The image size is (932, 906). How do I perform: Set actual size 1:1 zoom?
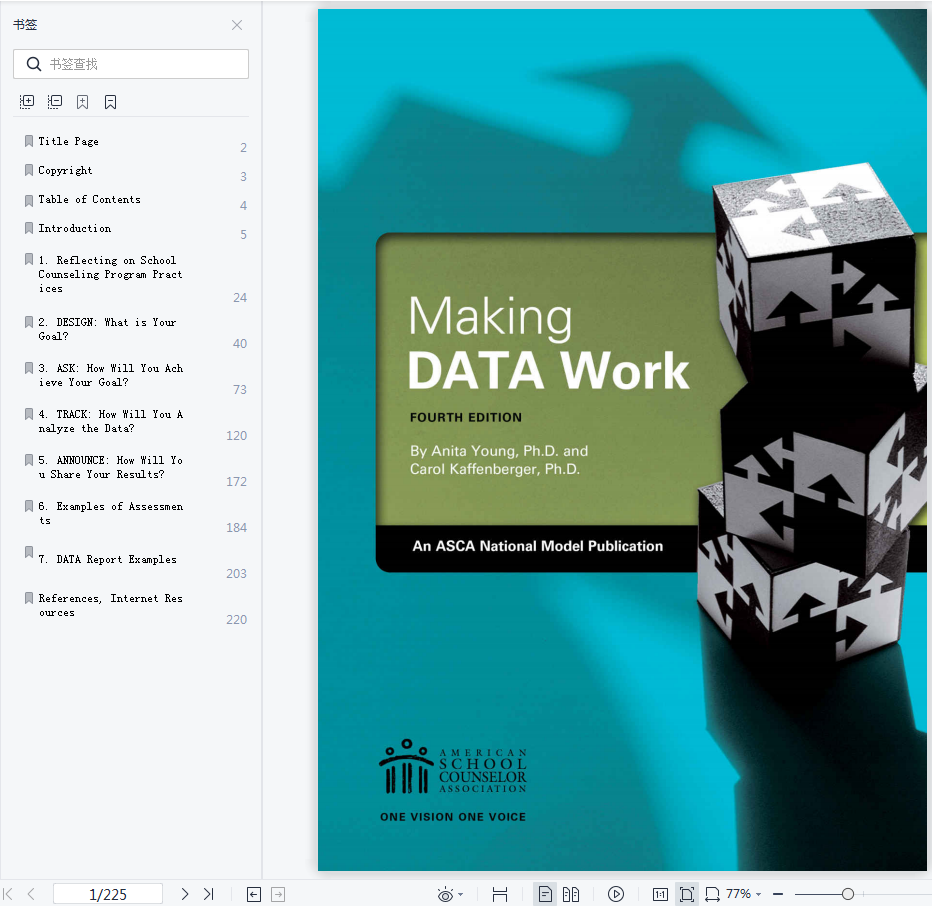[x=660, y=894]
